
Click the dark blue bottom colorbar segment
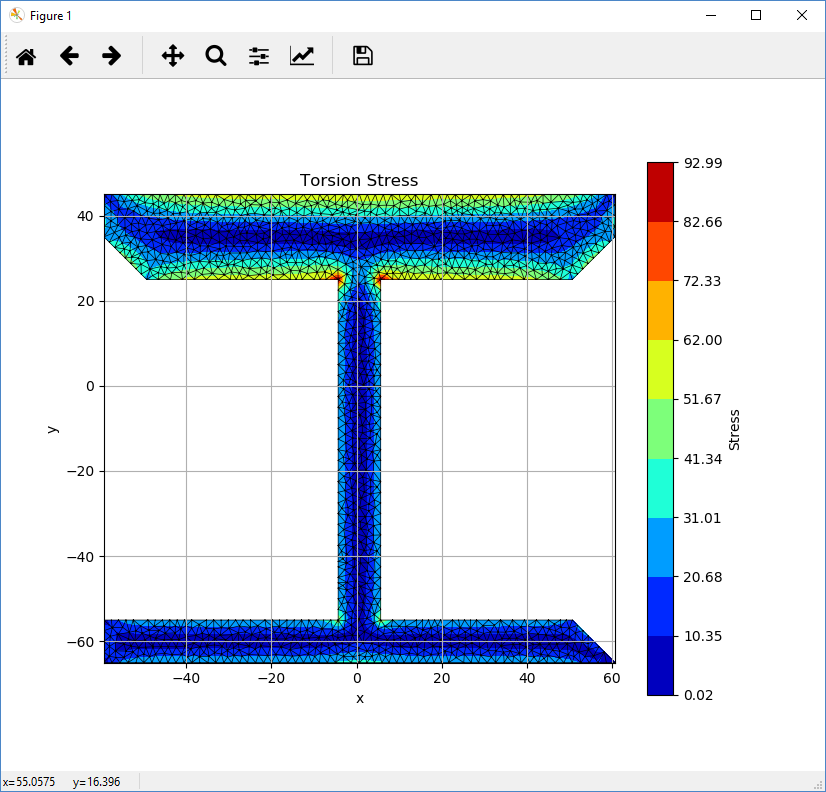click(x=661, y=665)
